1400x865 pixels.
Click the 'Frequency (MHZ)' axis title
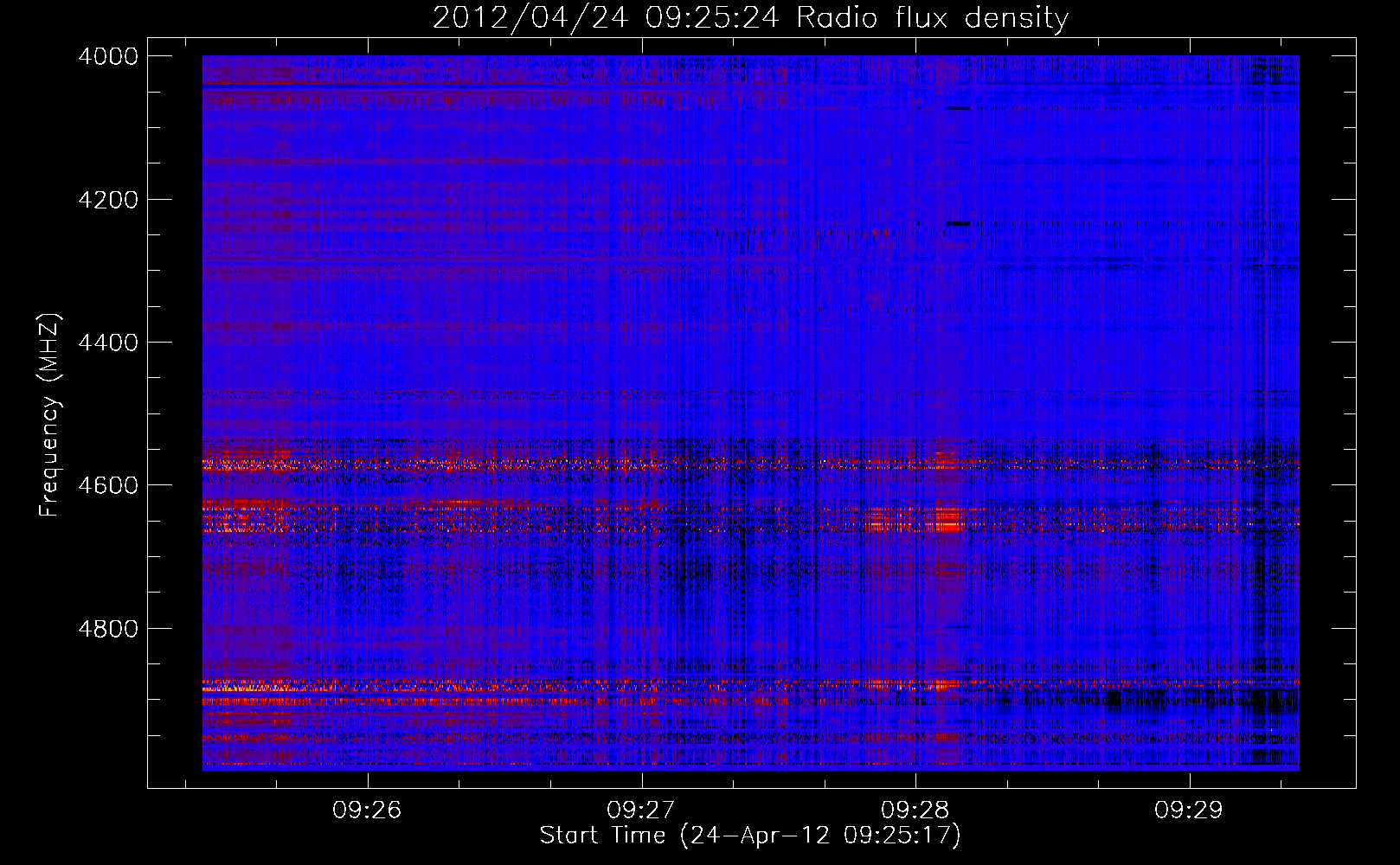(x=50, y=415)
